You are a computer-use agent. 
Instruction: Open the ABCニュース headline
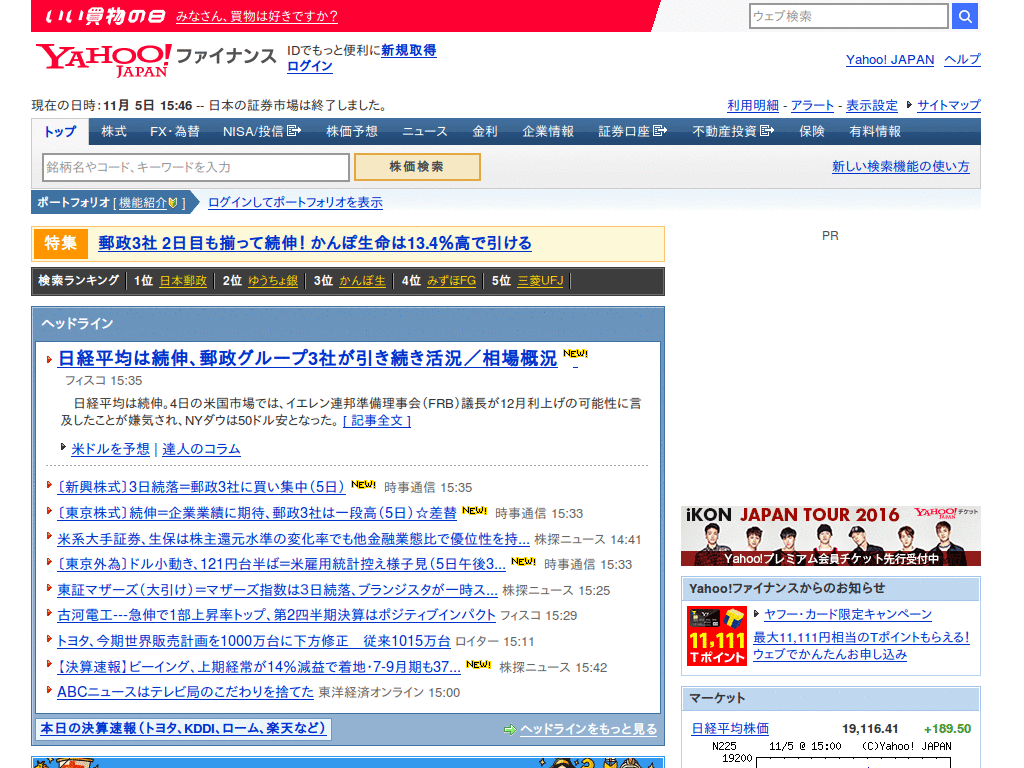(185, 692)
